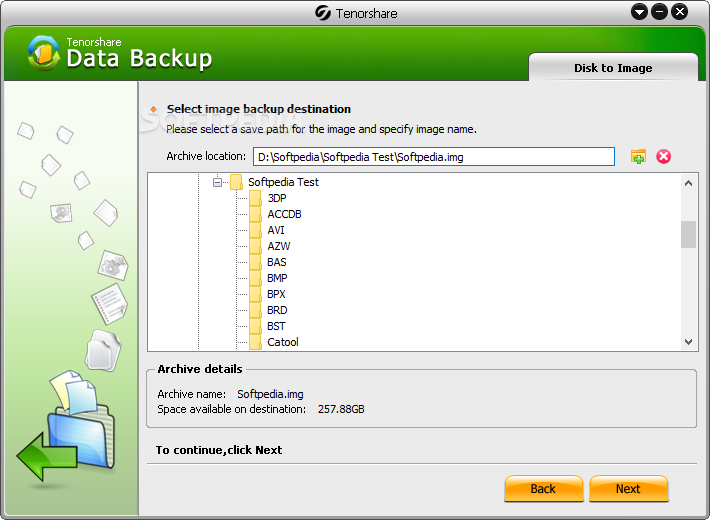The image size is (710, 520).
Task: Select the Catool folder
Action: [x=283, y=342]
